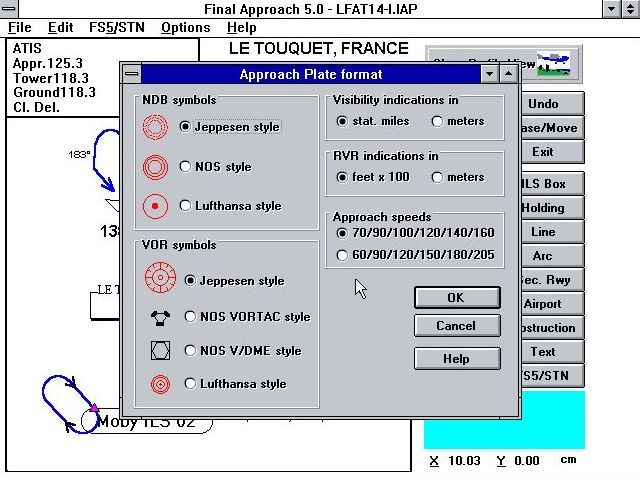Click the NOS VORTAC symbol icon

[160, 318]
